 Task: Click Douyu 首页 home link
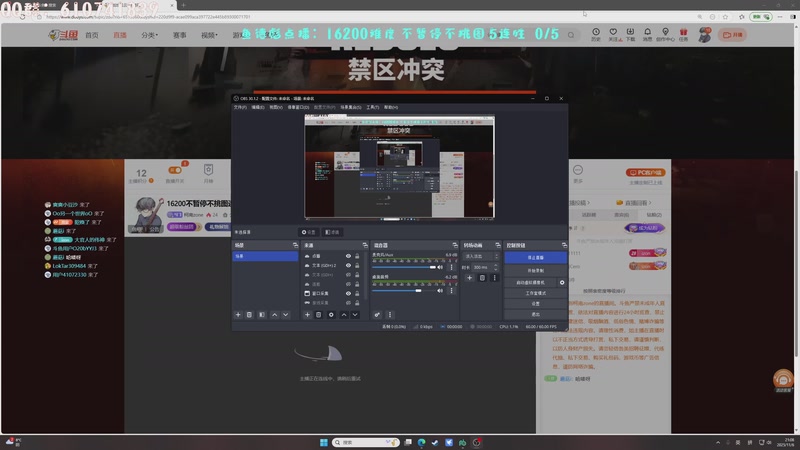point(92,35)
